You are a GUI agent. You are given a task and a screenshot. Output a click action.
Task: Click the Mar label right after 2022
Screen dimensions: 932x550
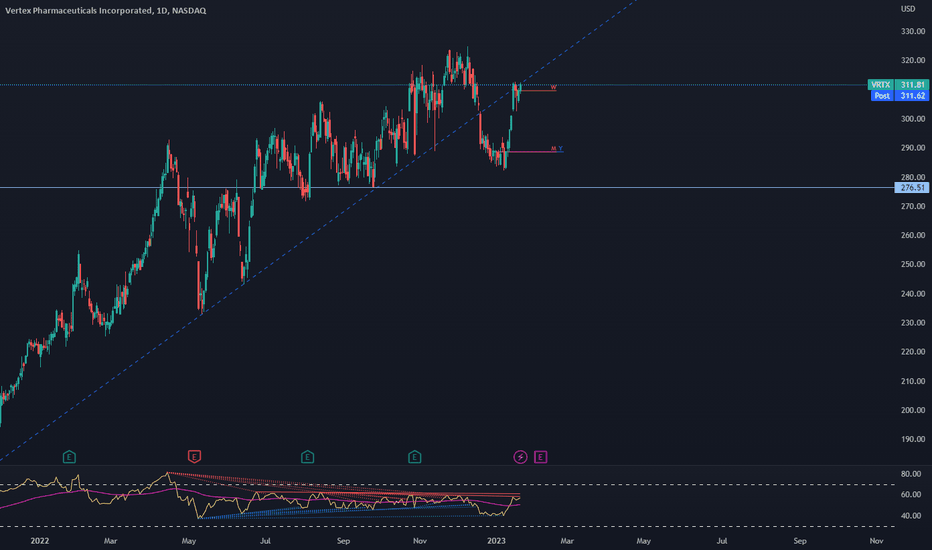tap(111, 540)
